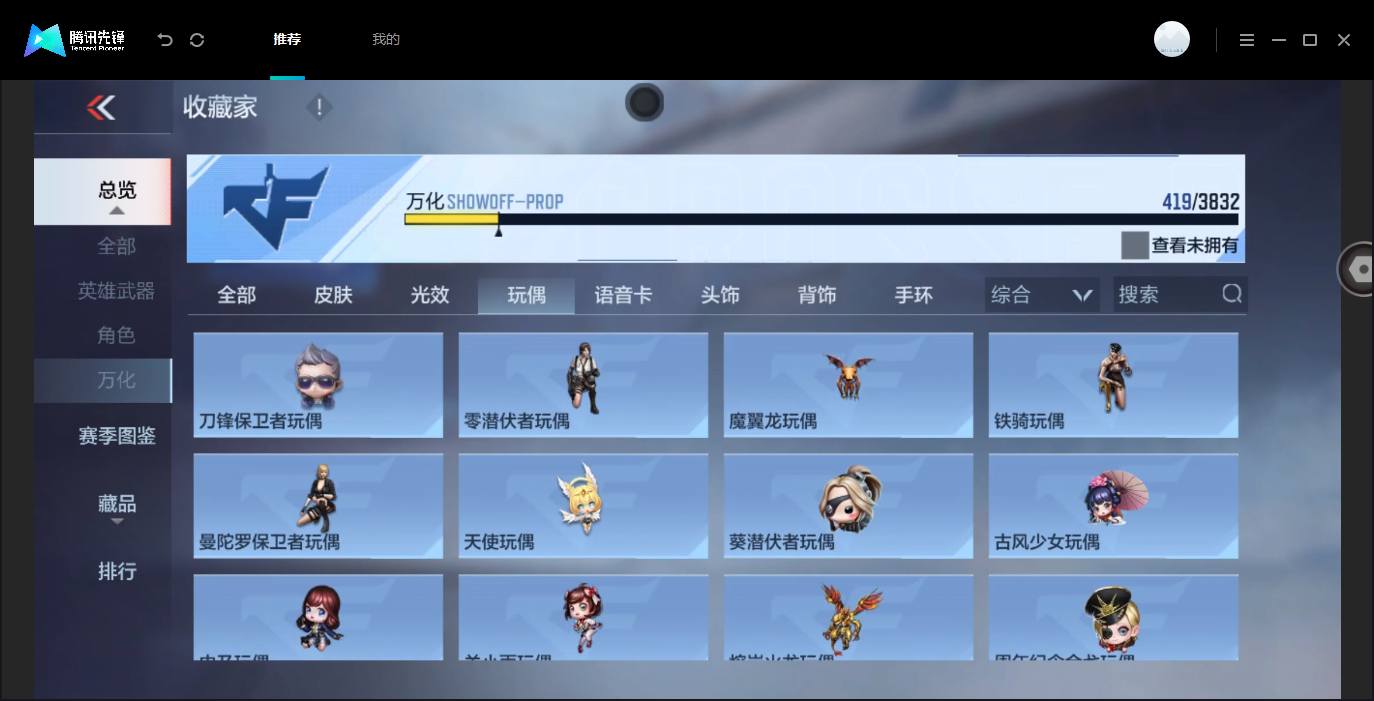Screen dimensions: 1374x701
Task: Expand the 藏品 sidebar section
Action: pyautogui.click(x=117, y=506)
